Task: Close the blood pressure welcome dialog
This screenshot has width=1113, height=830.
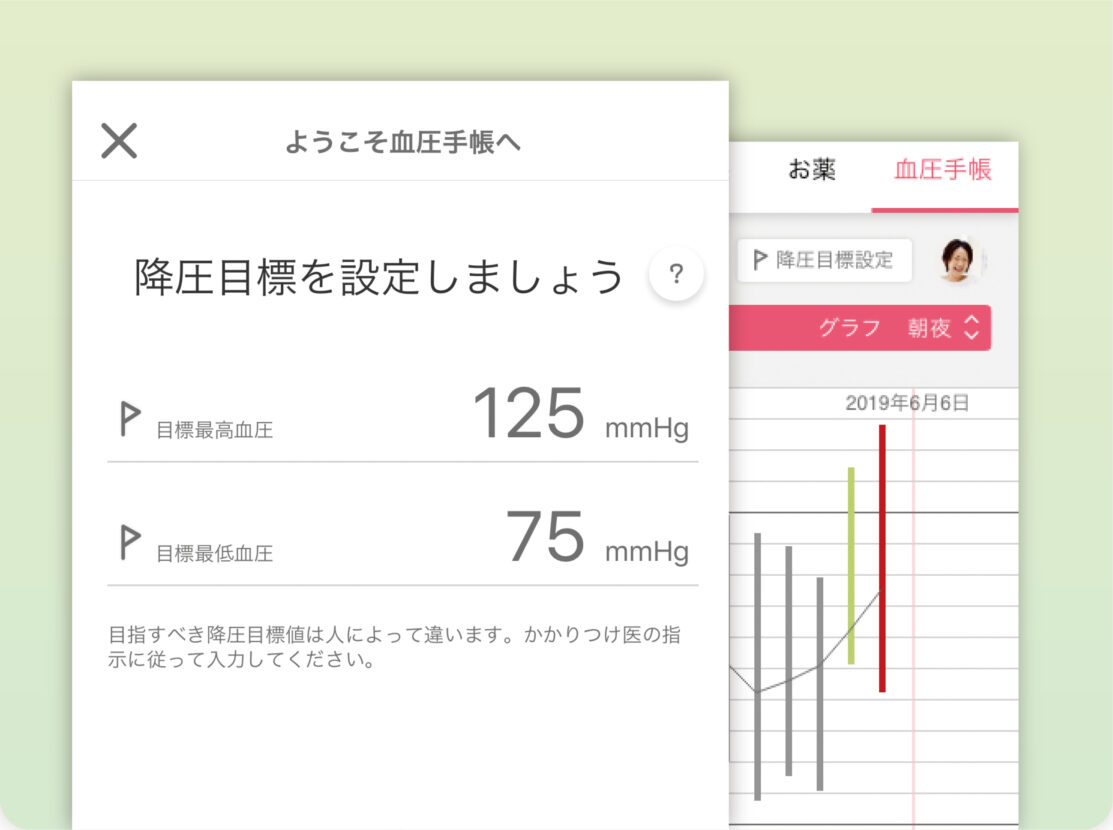Action: [x=119, y=141]
